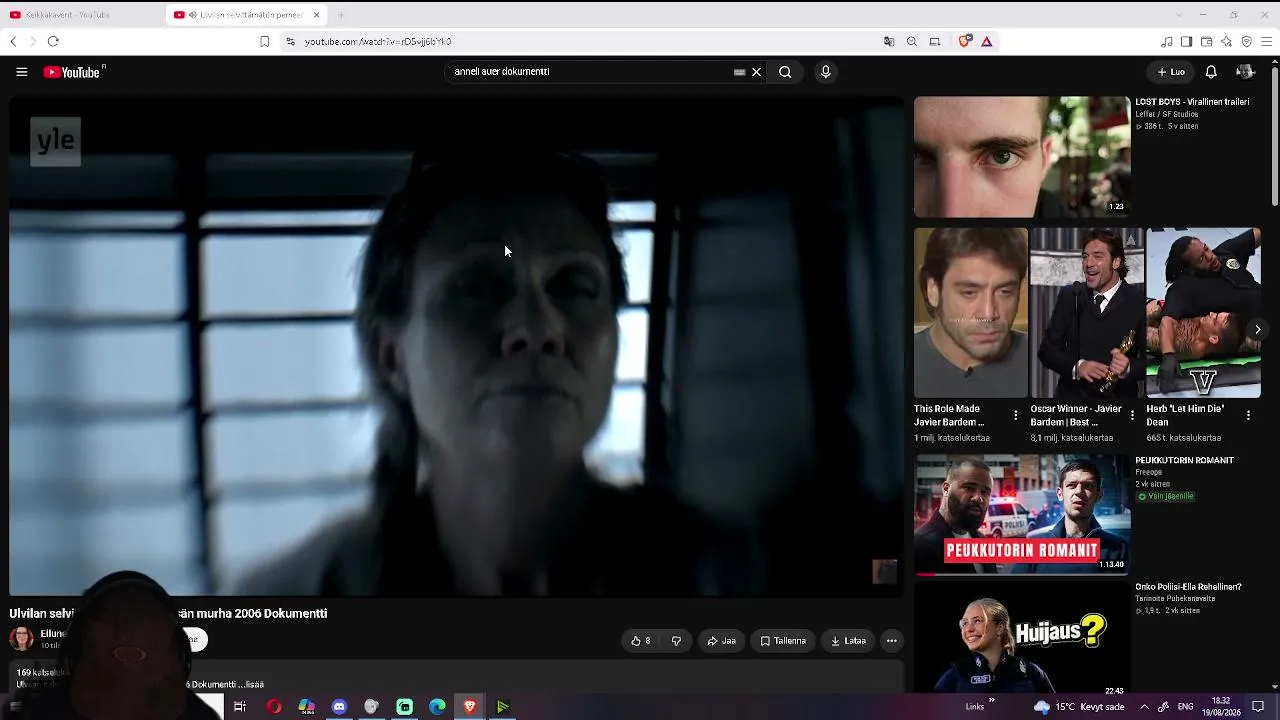Open the Luo create menu
The height and width of the screenshot is (720, 1280).
(x=1171, y=72)
